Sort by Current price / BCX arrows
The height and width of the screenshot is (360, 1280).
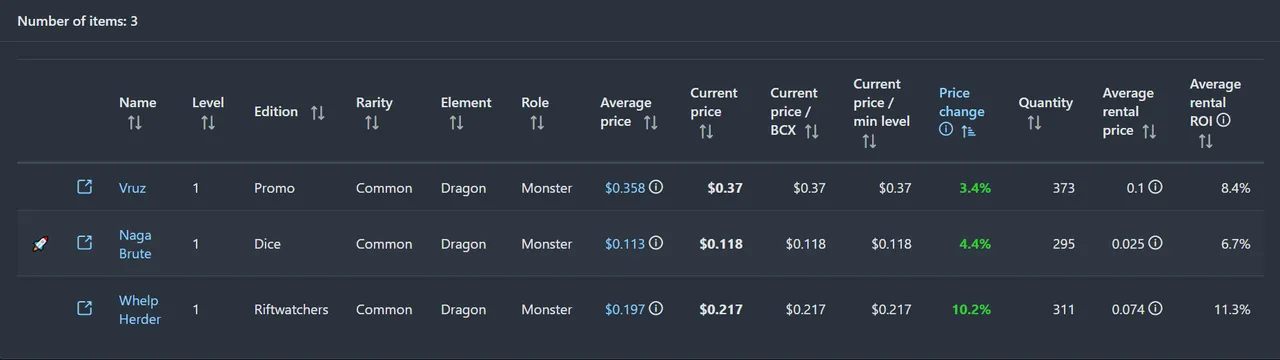point(812,131)
